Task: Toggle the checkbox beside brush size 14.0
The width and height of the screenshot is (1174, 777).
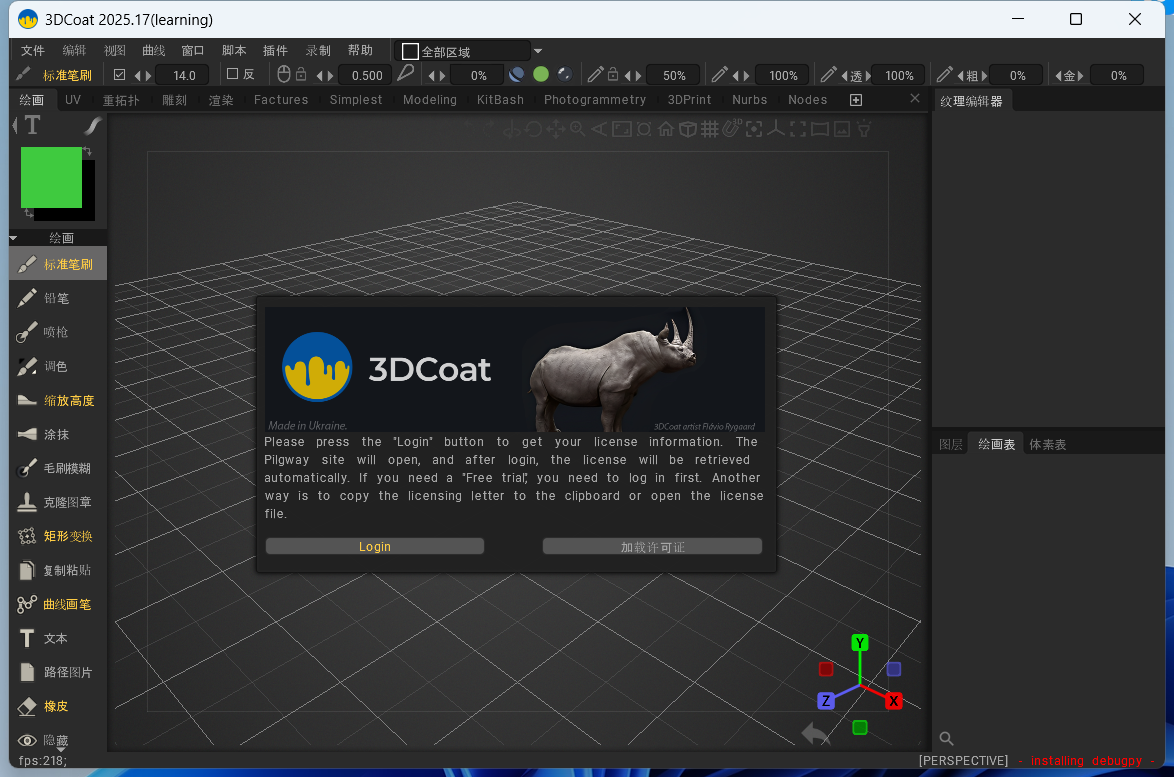Action: 120,75
